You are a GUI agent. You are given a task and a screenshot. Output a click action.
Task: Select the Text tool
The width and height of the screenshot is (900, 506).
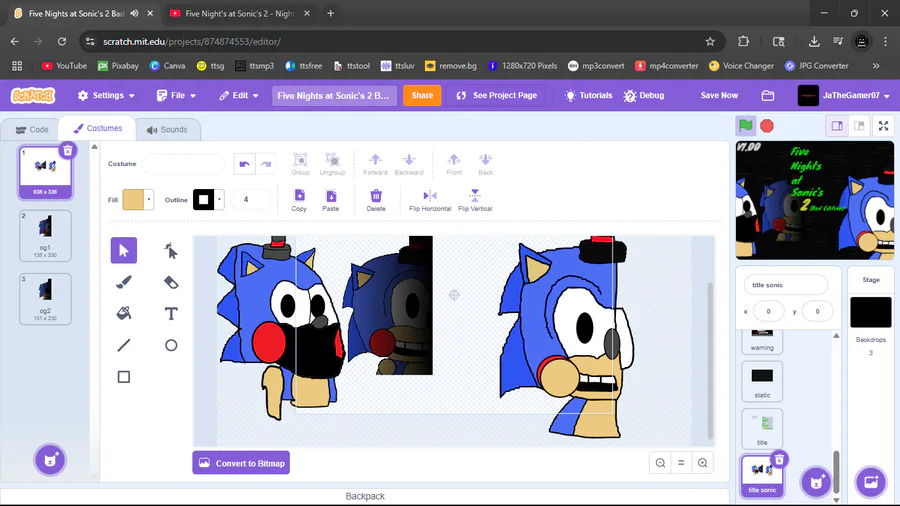(x=171, y=313)
